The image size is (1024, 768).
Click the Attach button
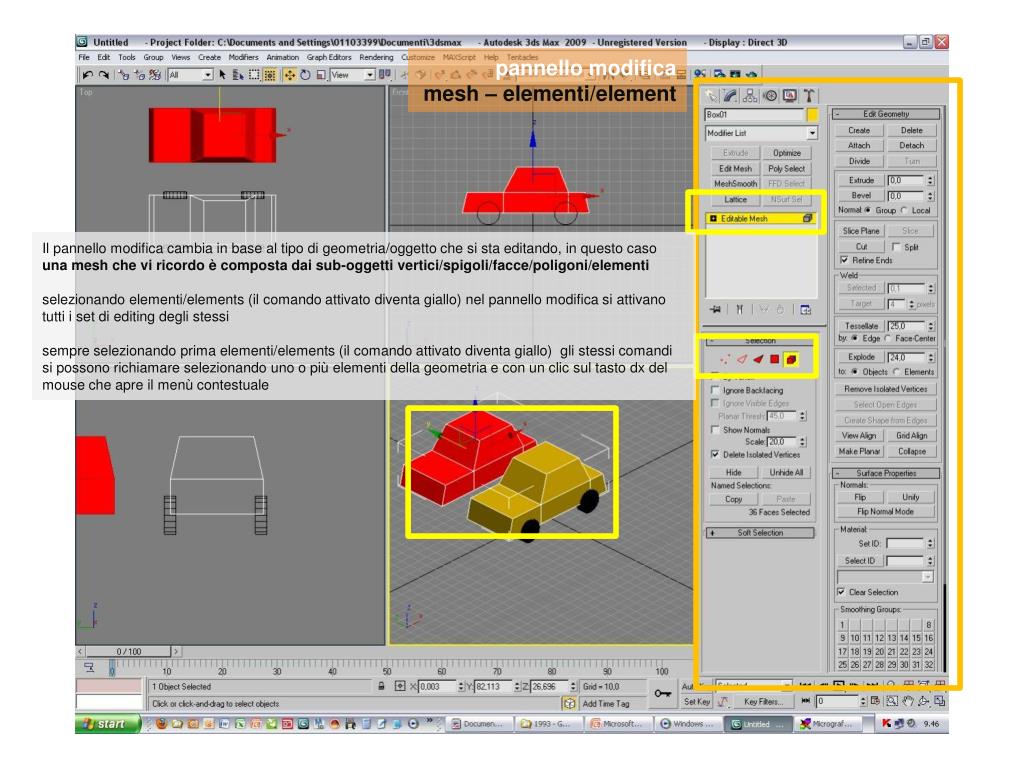point(859,146)
